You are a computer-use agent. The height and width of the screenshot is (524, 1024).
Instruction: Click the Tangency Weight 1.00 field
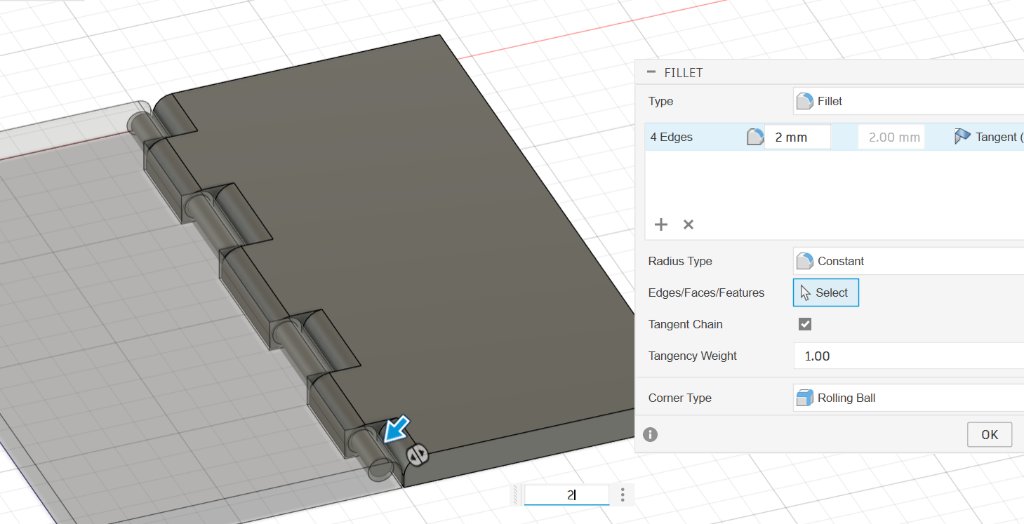click(908, 356)
